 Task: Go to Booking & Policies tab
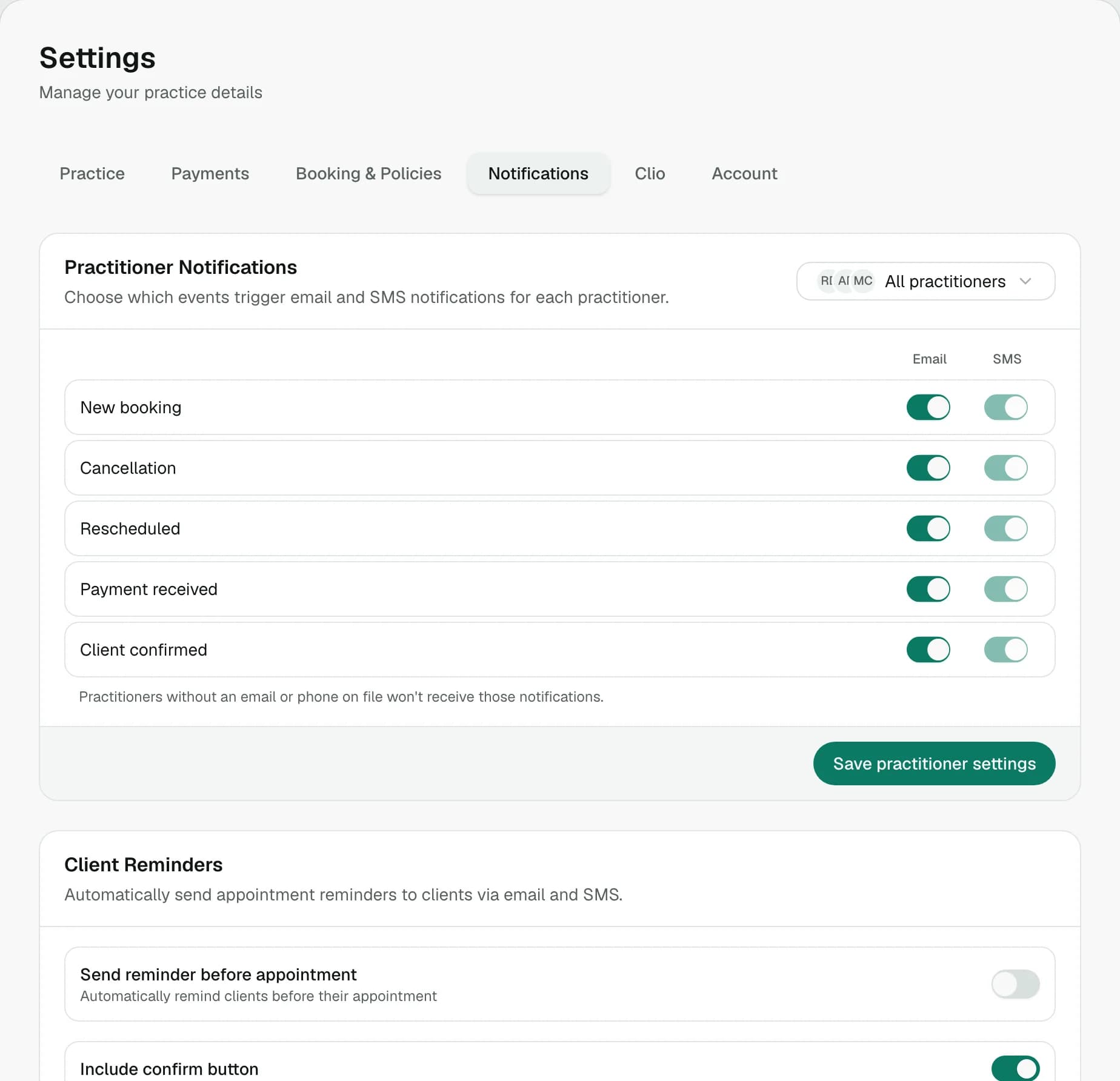(x=368, y=173)
